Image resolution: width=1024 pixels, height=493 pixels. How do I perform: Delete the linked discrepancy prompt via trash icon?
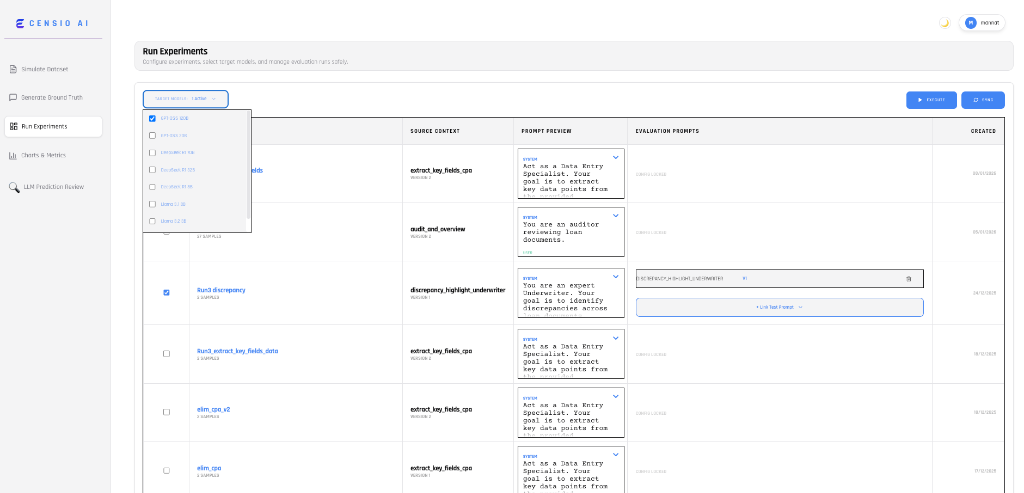pos(908,278)
